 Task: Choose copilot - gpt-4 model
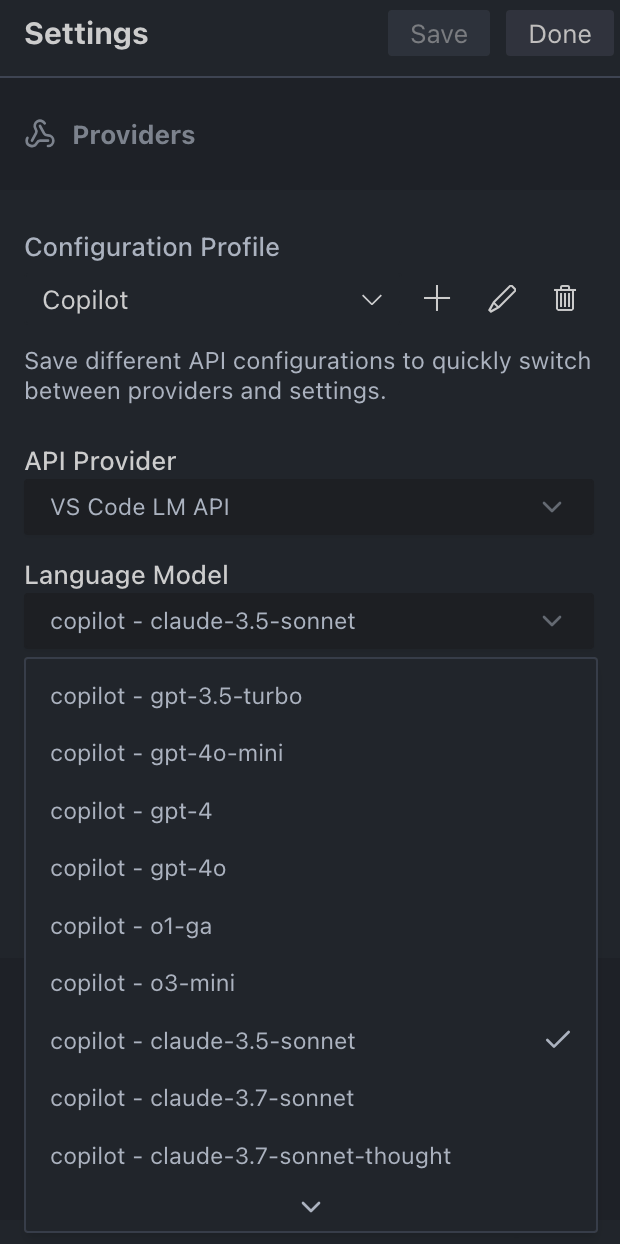[x=132, y=811]
